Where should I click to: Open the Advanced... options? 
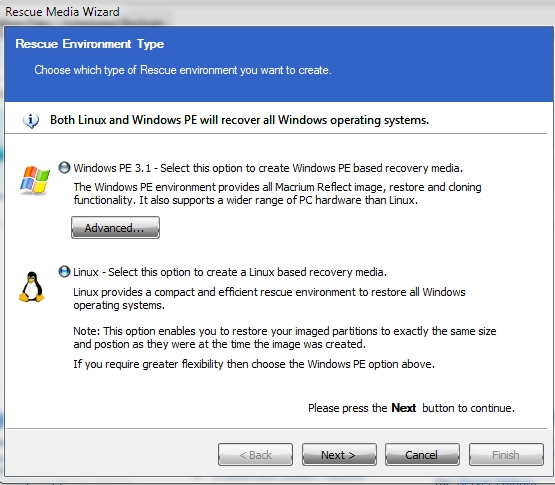pos(115,228)
